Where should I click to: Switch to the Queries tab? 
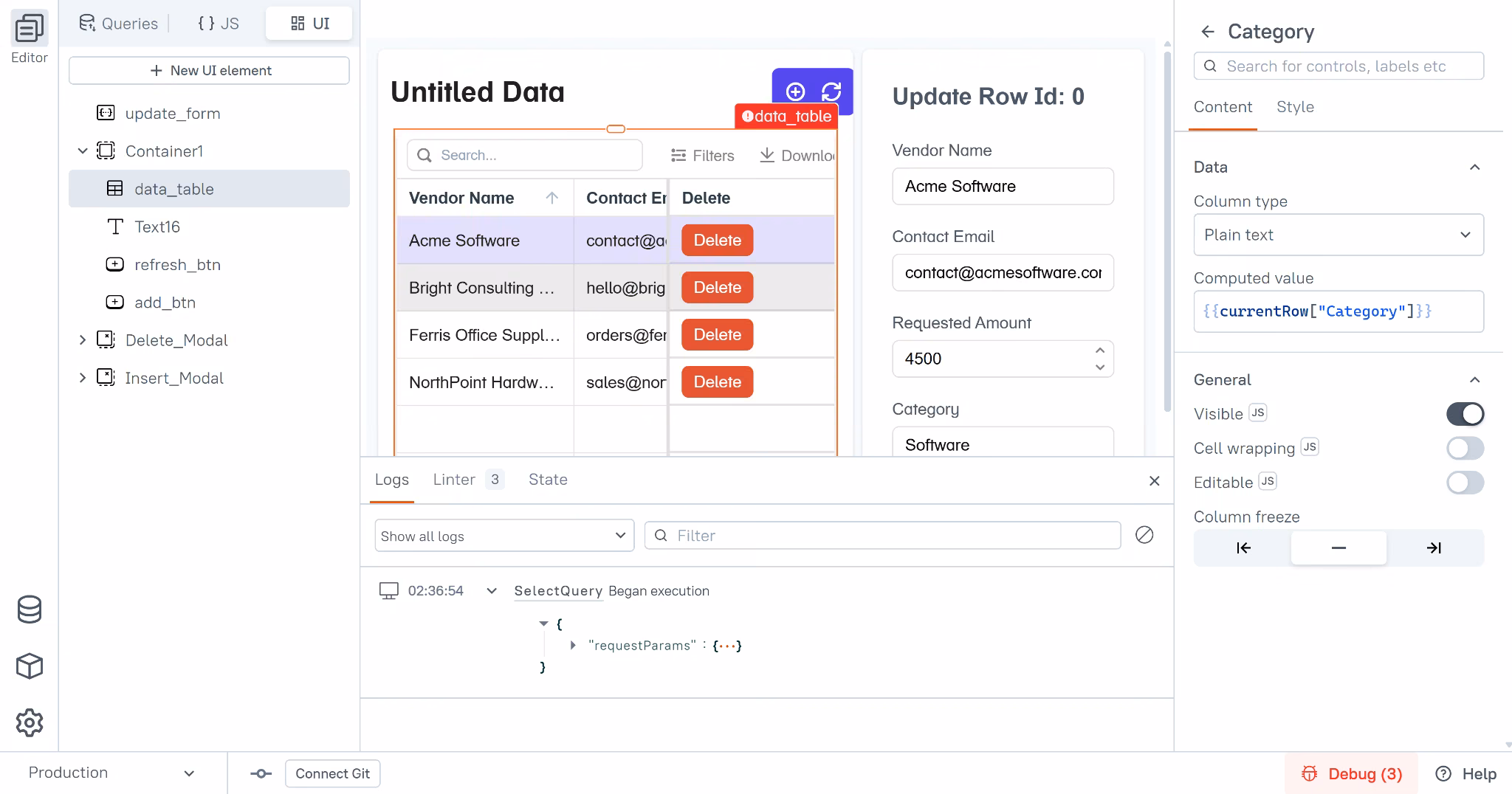[119, 24]
